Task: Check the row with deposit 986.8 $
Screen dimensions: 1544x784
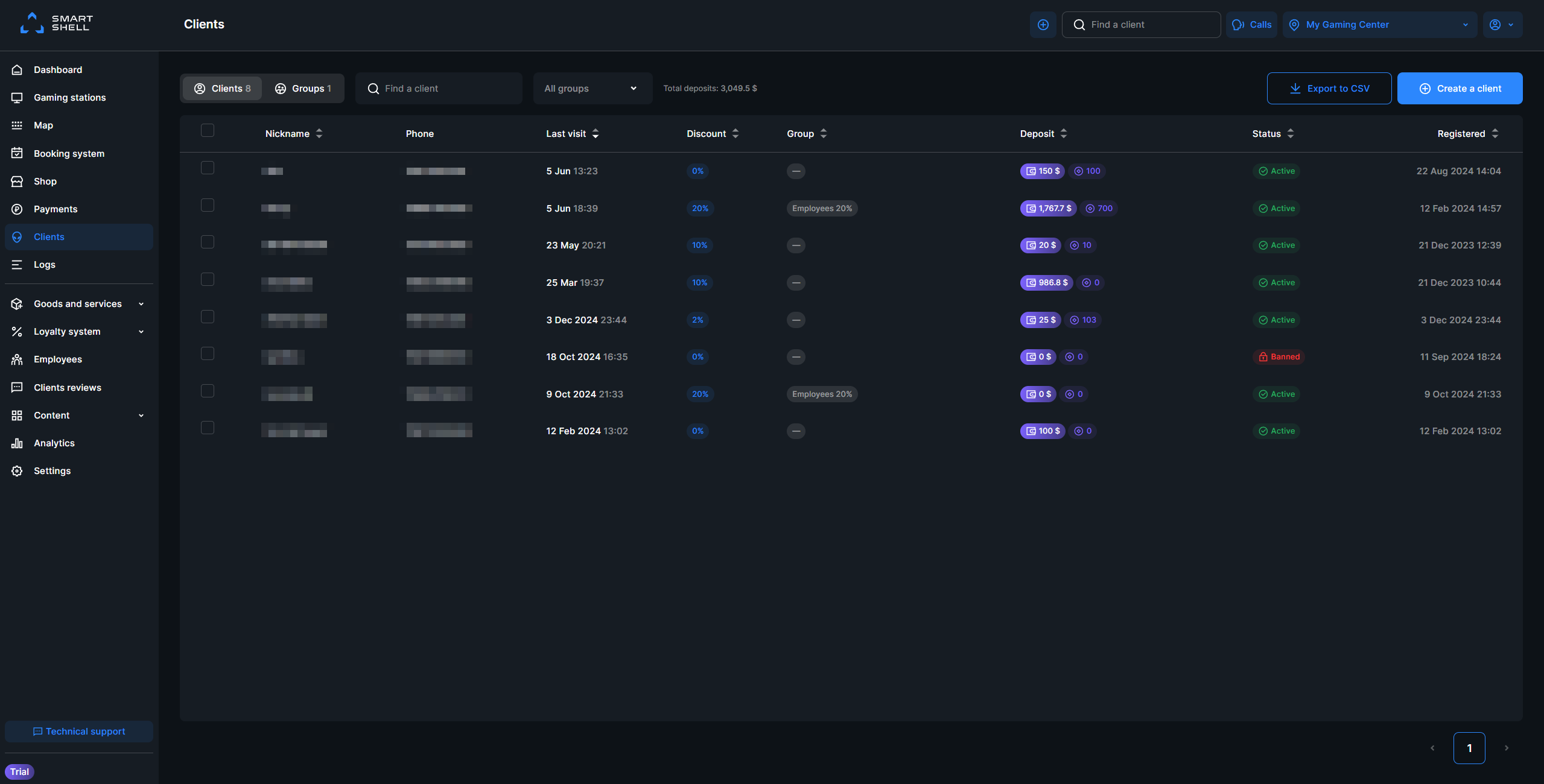Action: pyautogui.click(x=208, y=279)
